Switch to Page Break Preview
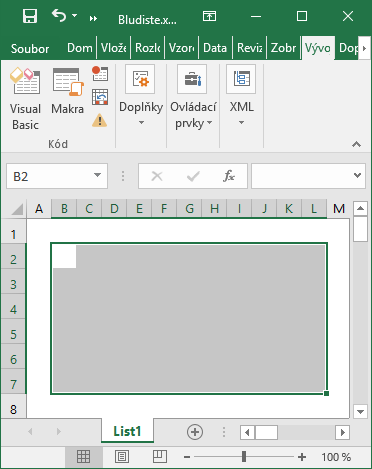 [x=160, y=457]
